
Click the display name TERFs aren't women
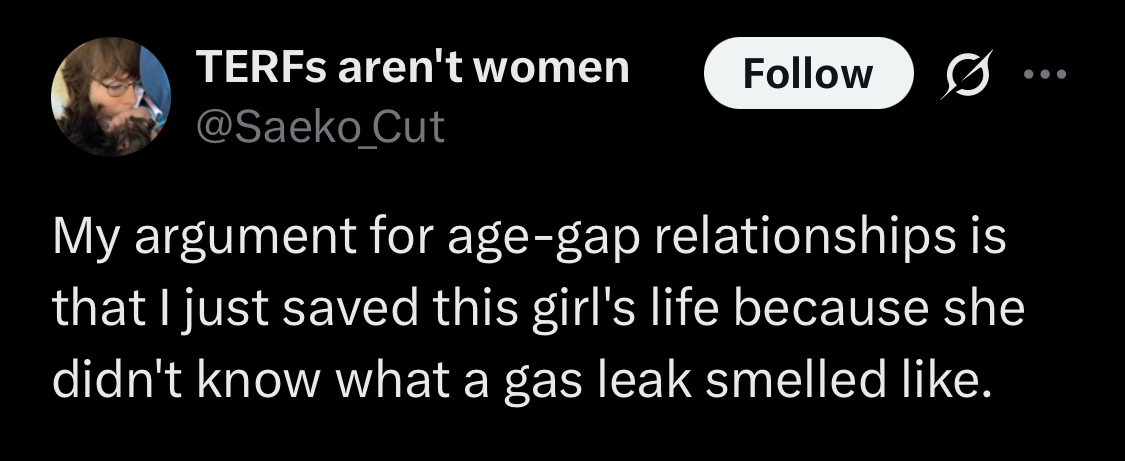pyautogui.click(x=412, y=68)
